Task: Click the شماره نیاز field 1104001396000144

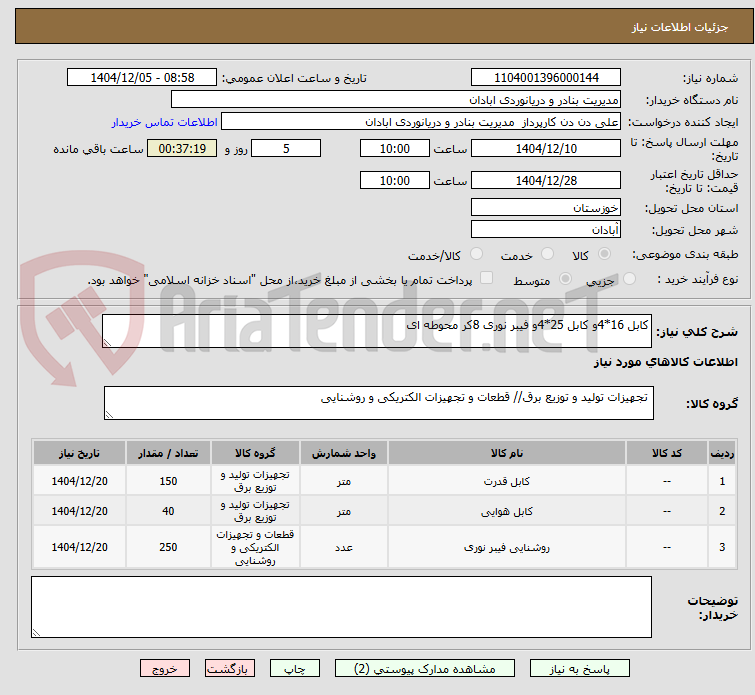Action: (x=546, y=78)
